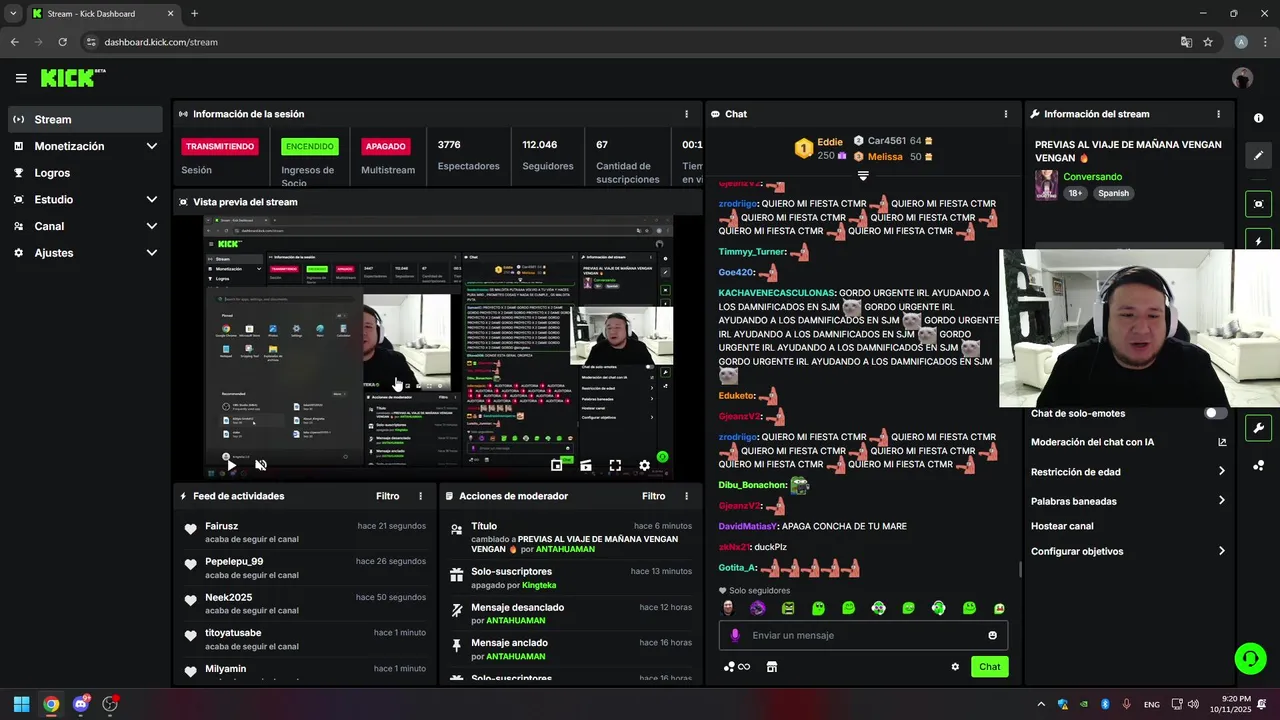Open Windows Start menu

21,704
